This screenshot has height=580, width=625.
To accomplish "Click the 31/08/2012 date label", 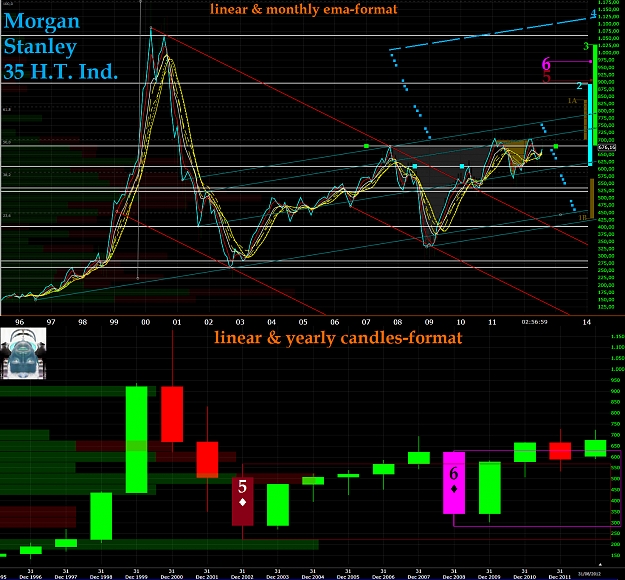I will click(589, 572).
